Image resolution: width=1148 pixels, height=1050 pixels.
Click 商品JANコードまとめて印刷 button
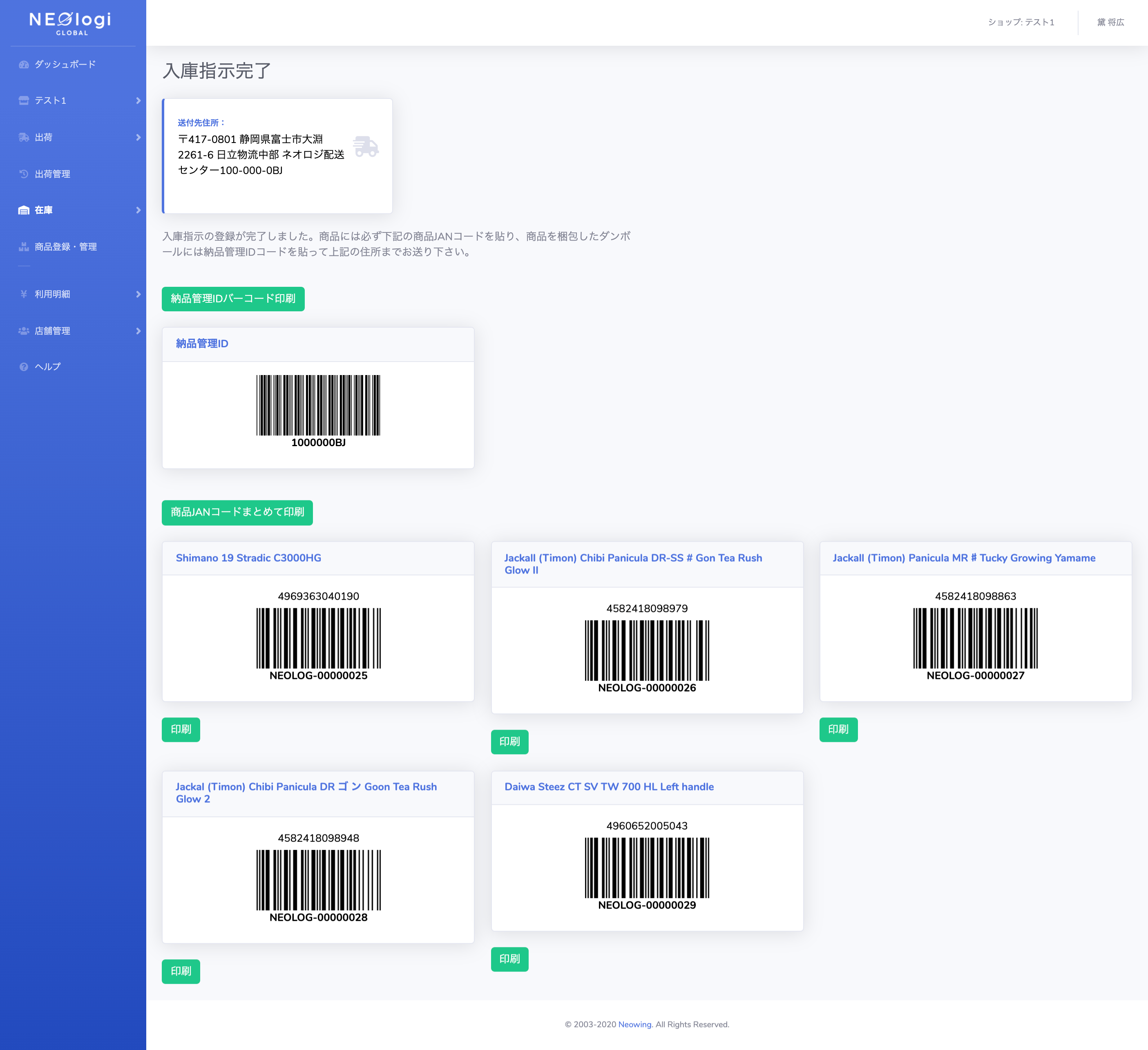237,512
